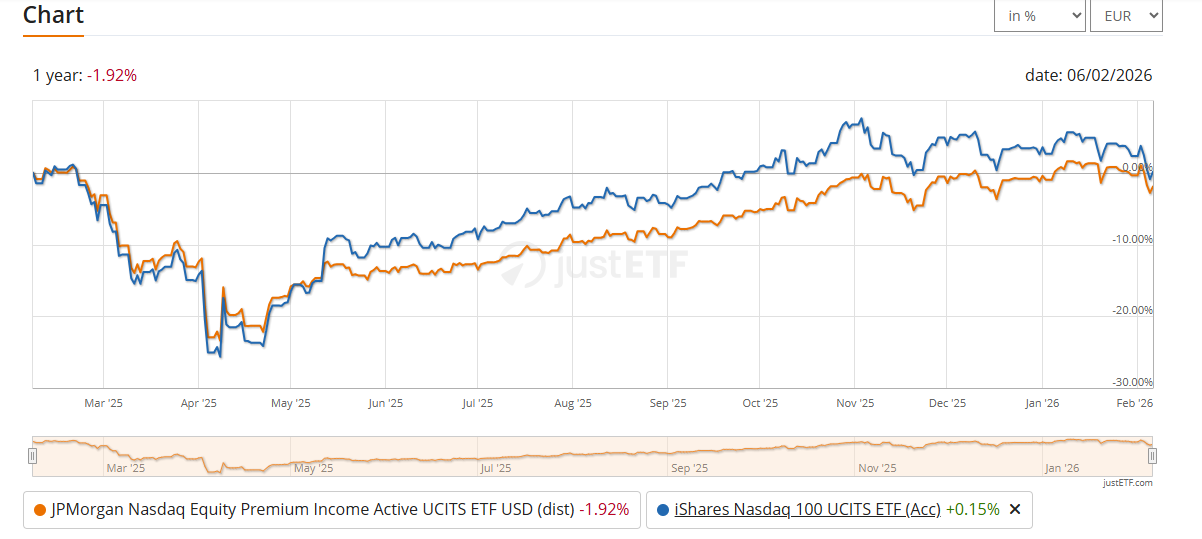Click the -20.00% y-axis label
This screenshot has width=1202, height=539.
pyautogui.click(x=1132, y=310)
